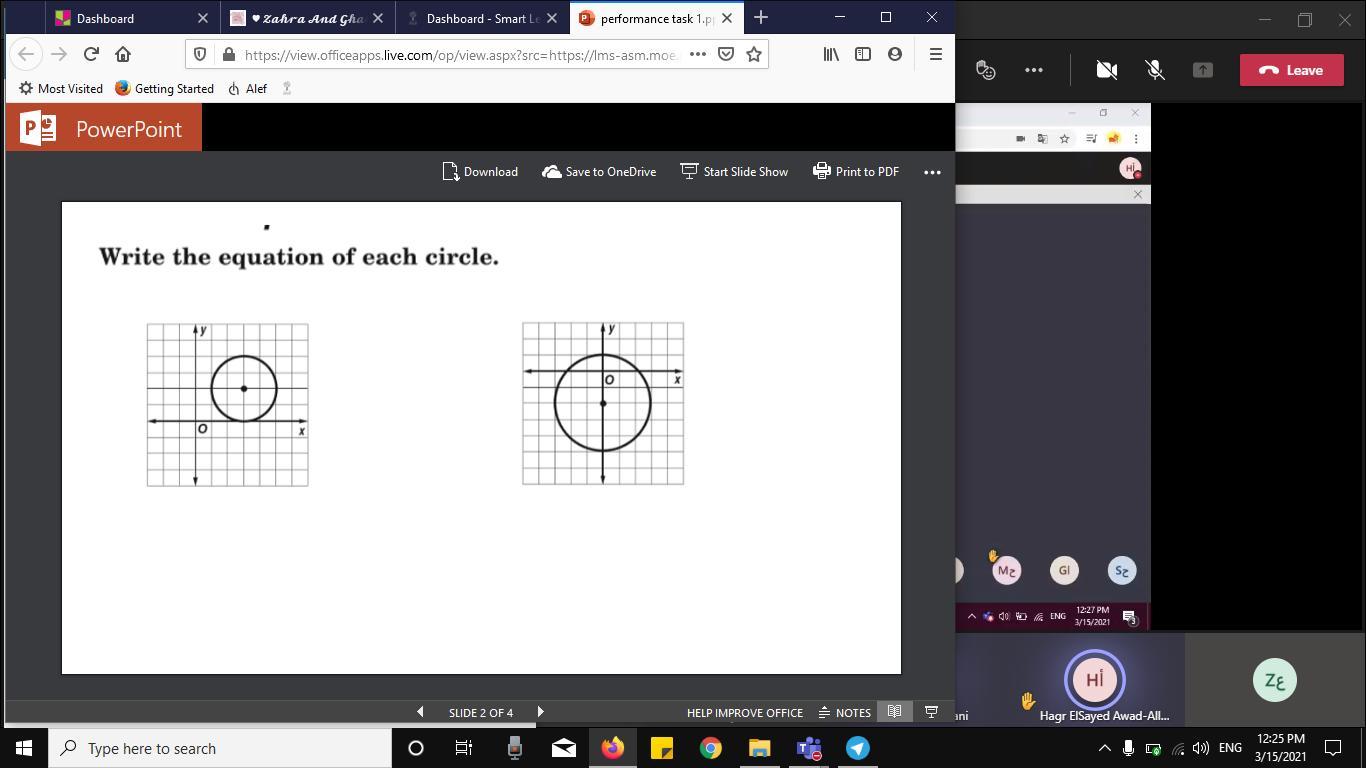Save presentation to OneDrive
This screenshot has height=768, width=1366.
(599, 172)
